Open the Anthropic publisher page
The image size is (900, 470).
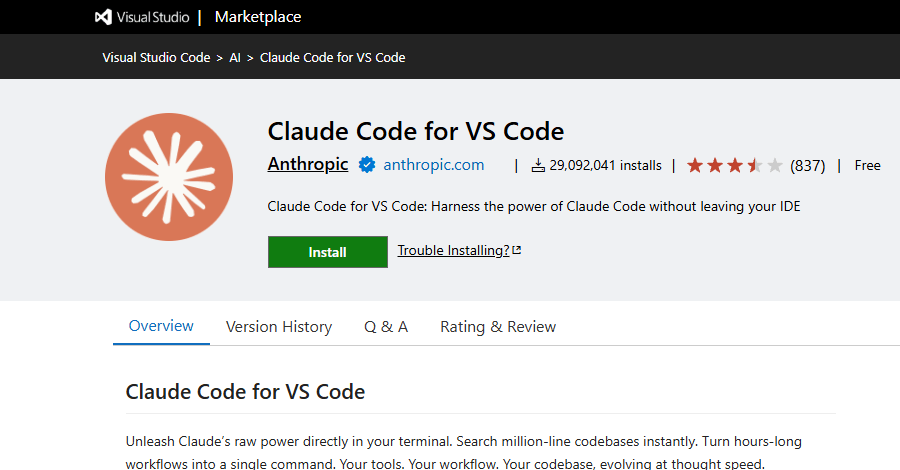click(x=308, y=164)
